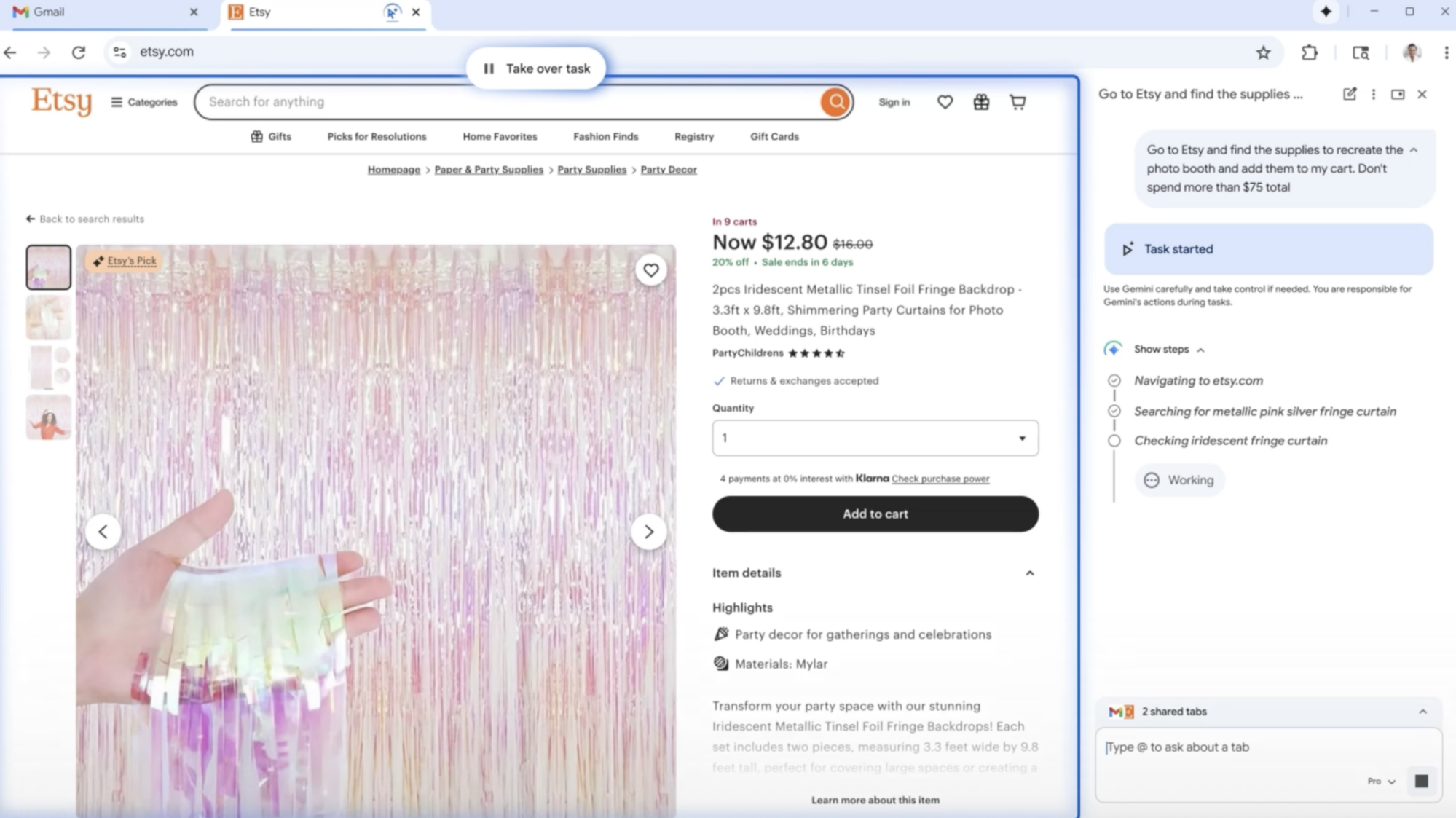
Task: Collapse the 2 shared tabs section
Action: coord(1424,712)
